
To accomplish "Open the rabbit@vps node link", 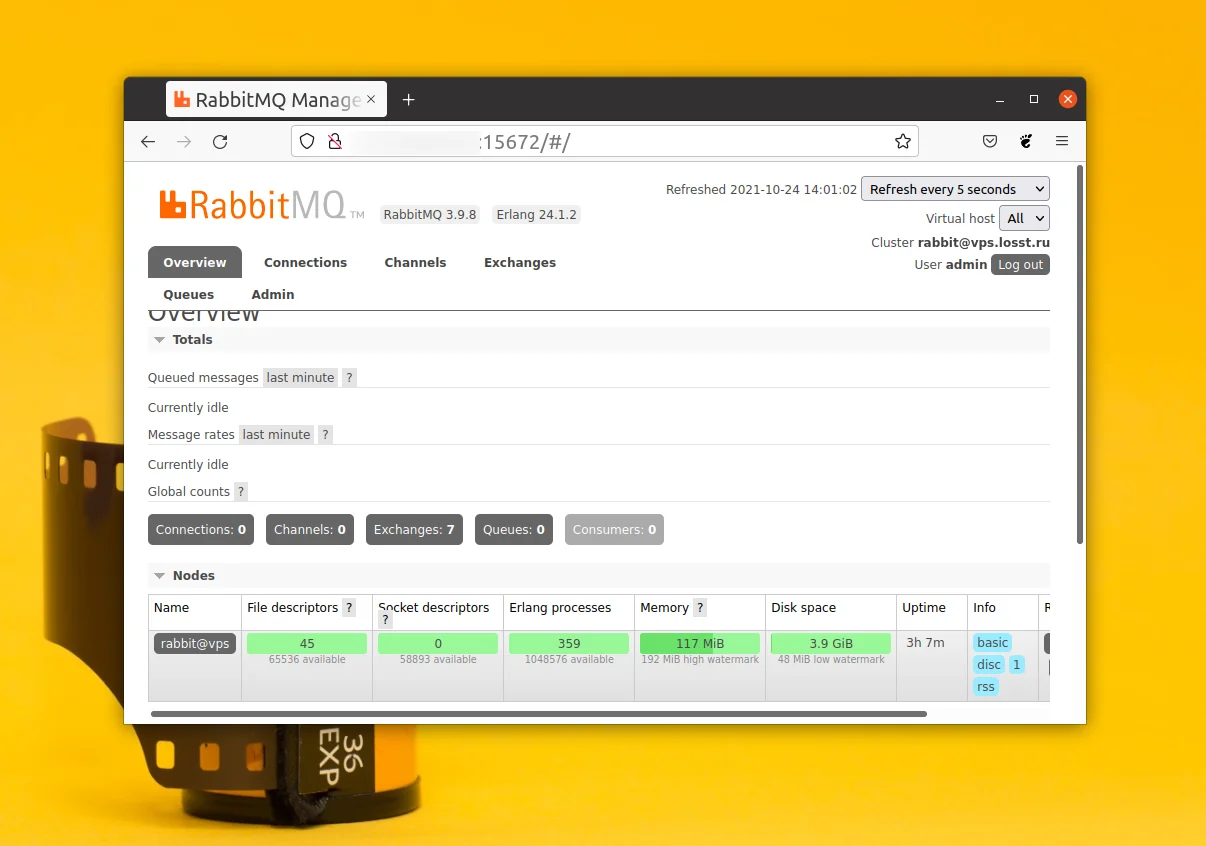I will (x=195, y=644).
